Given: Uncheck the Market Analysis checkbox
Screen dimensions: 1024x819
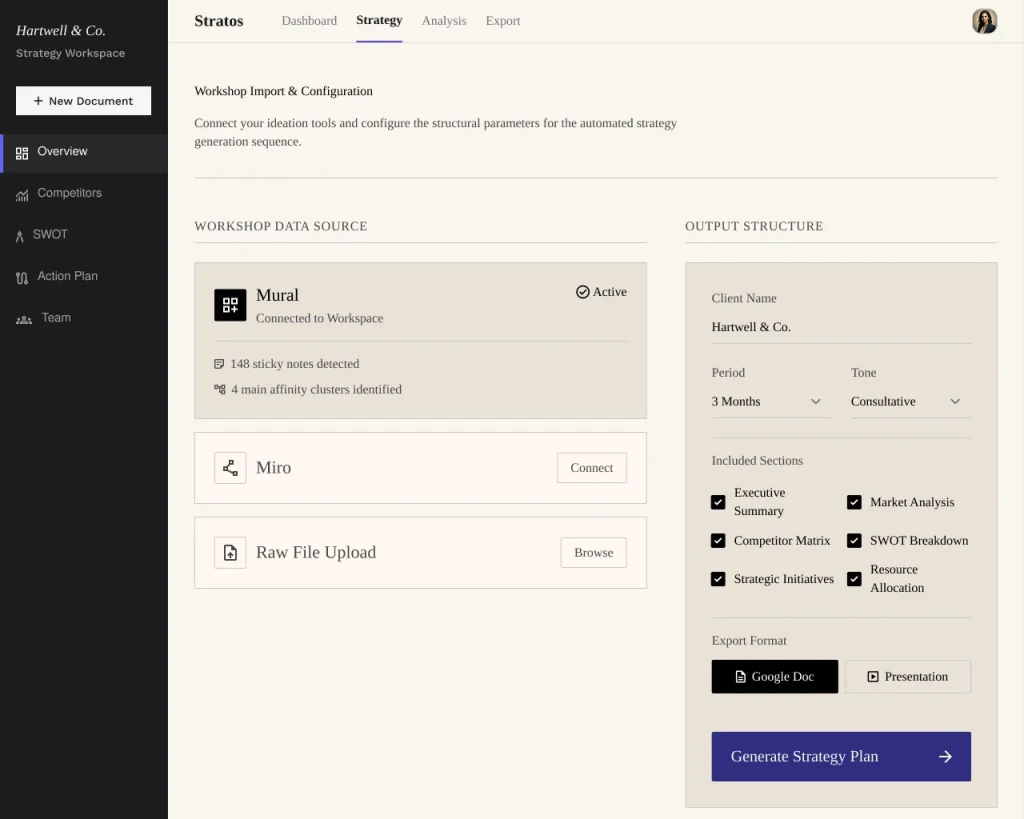Looking at the screenshot, I should 854,502.
